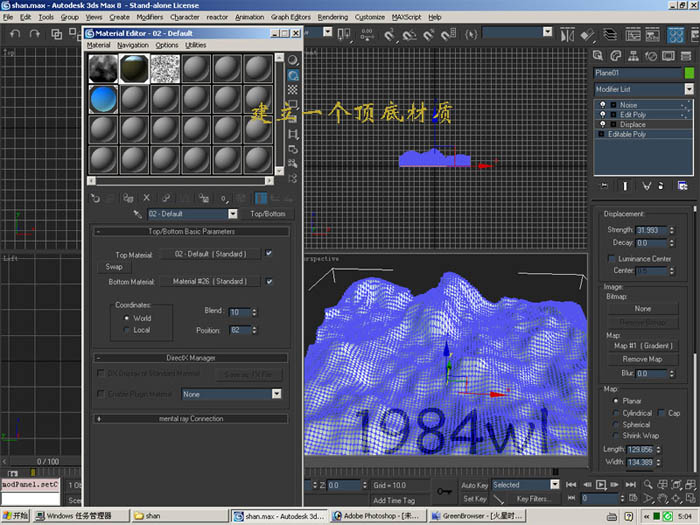Toggle the Backlight icon in Material Editor
The image size is (700, 525).
[x=293, y=75]
